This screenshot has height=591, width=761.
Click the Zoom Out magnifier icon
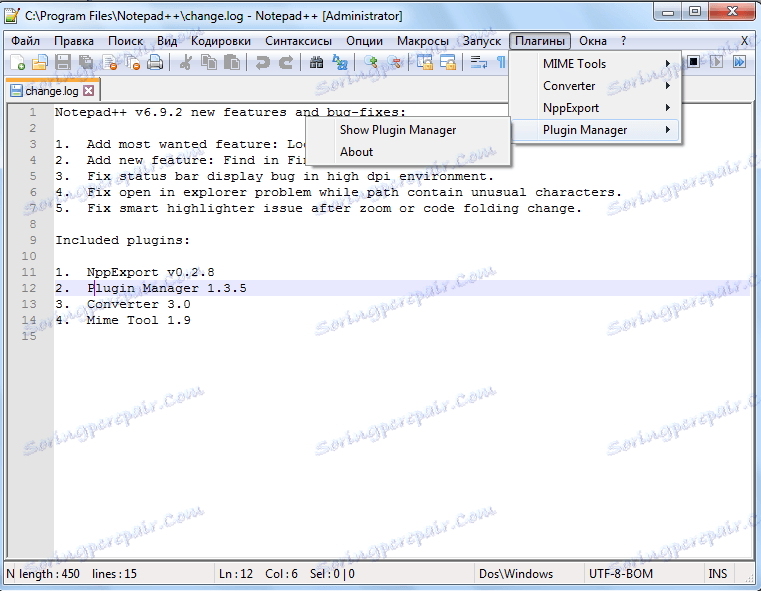[394, 63]
